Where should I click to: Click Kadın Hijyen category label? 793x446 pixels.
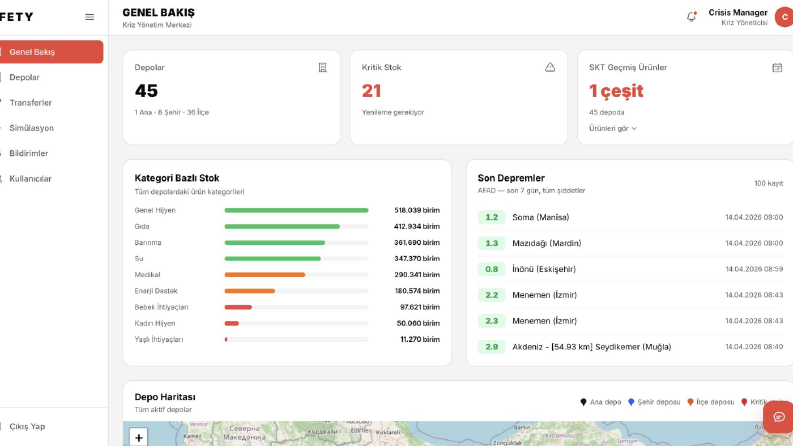(x=155, y=323)
